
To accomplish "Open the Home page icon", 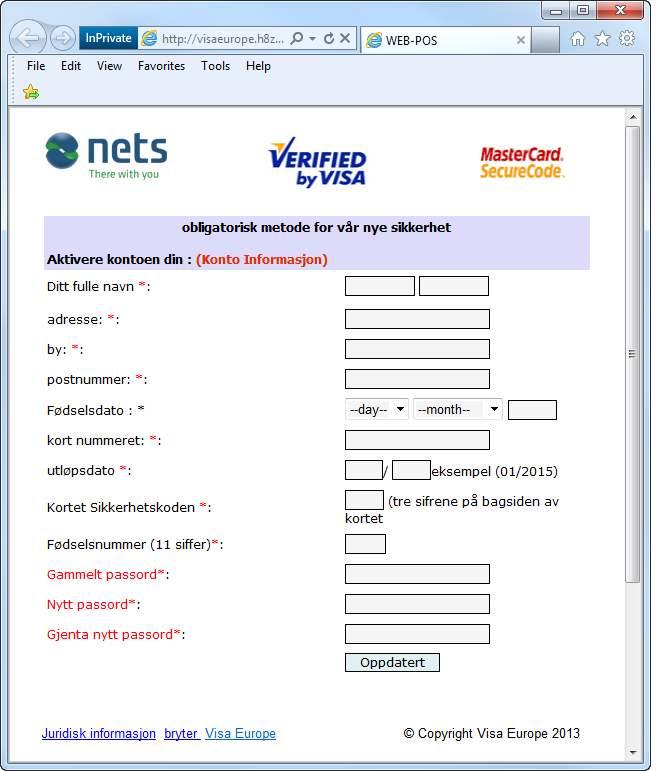I will coord(577,39).
